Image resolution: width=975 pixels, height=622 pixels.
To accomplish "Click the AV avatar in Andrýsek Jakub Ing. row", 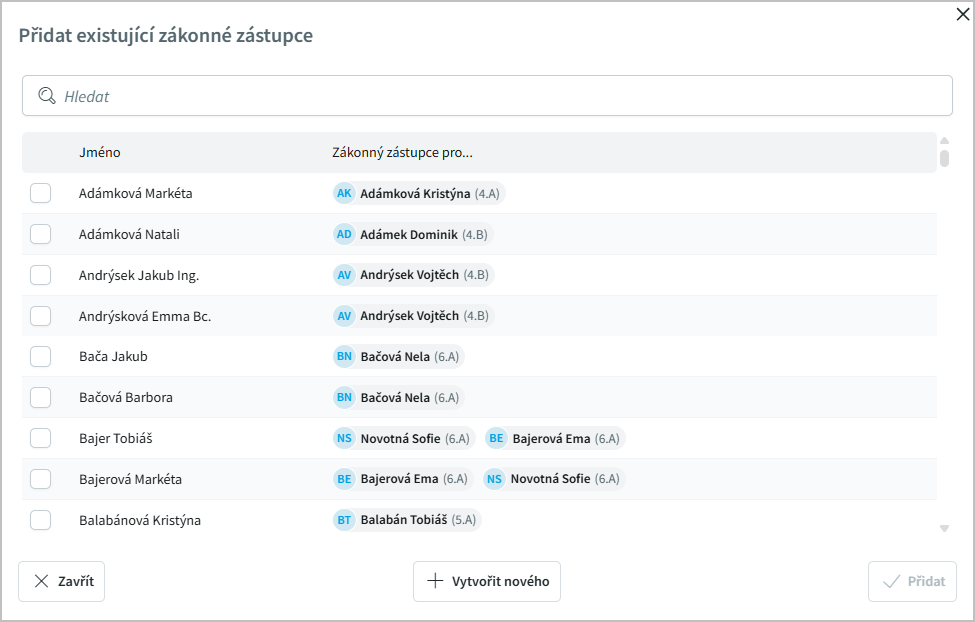I will click(344, 275).
